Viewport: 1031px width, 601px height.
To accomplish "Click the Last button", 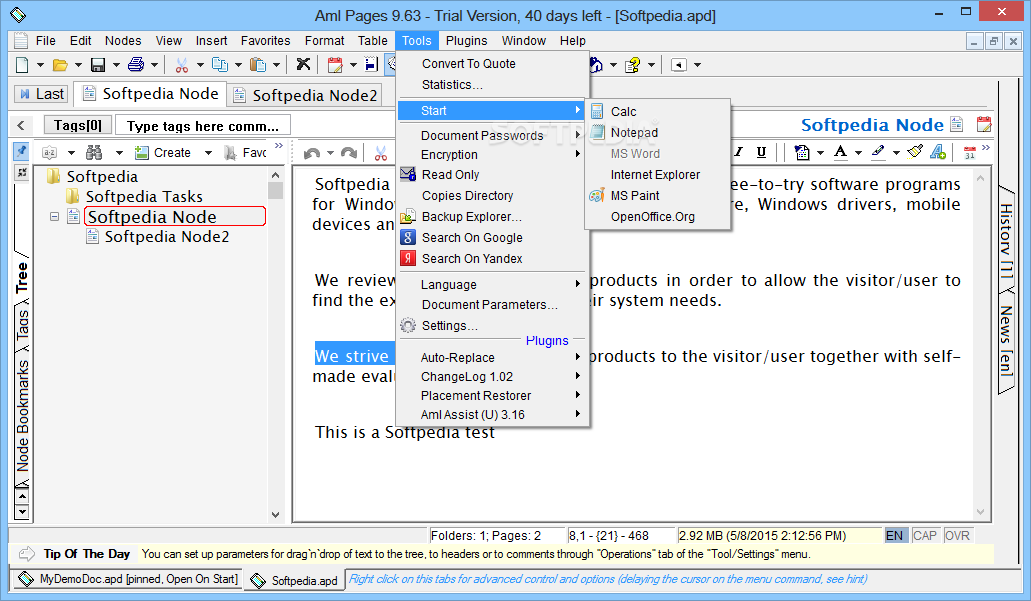I will (41, 94).
